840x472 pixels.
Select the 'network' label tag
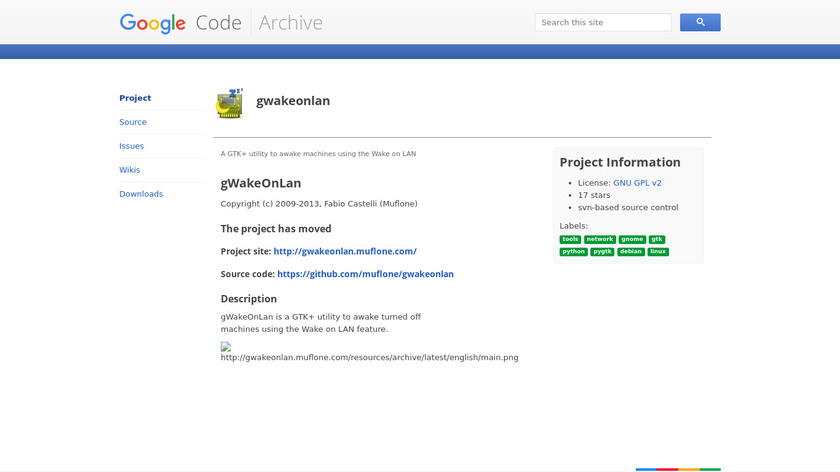pos(599,239)
